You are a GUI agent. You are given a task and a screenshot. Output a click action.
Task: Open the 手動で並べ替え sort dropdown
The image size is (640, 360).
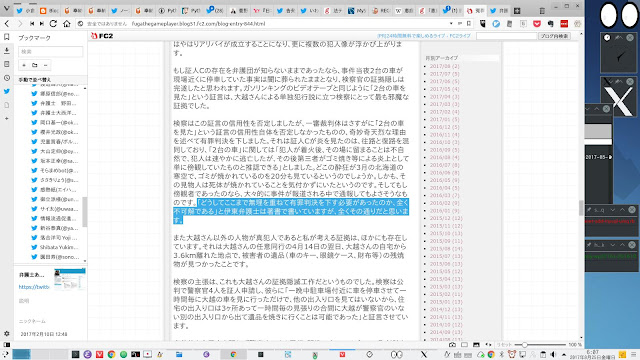[x=51, y=80]
